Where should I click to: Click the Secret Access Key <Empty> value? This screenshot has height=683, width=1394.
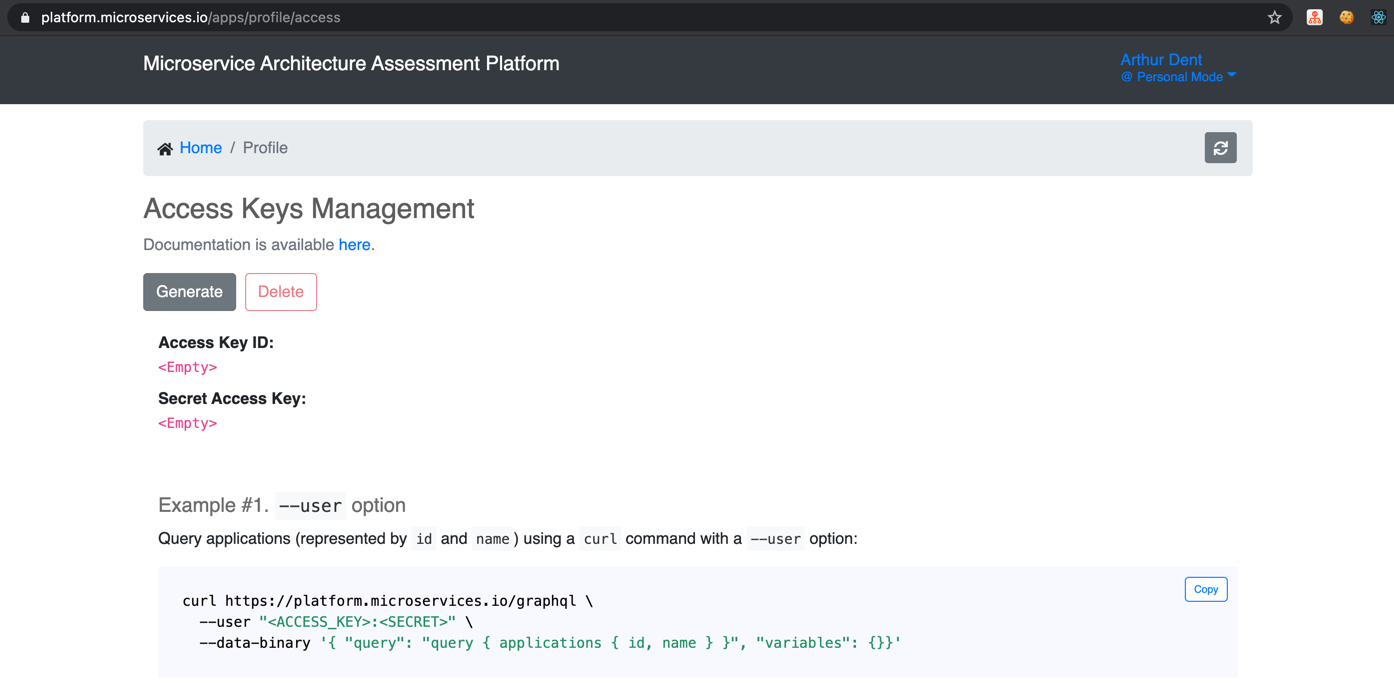[x=188, y=423]
